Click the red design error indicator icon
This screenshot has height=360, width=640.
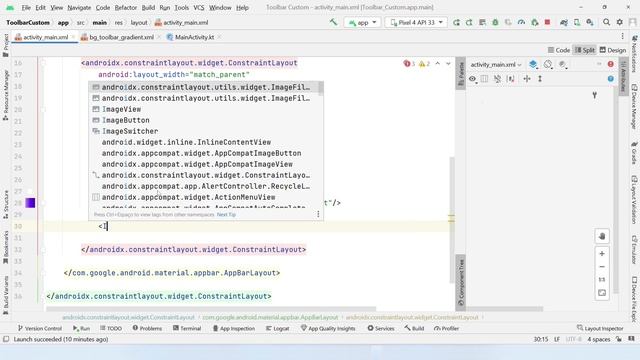click(x=611, y=64)
